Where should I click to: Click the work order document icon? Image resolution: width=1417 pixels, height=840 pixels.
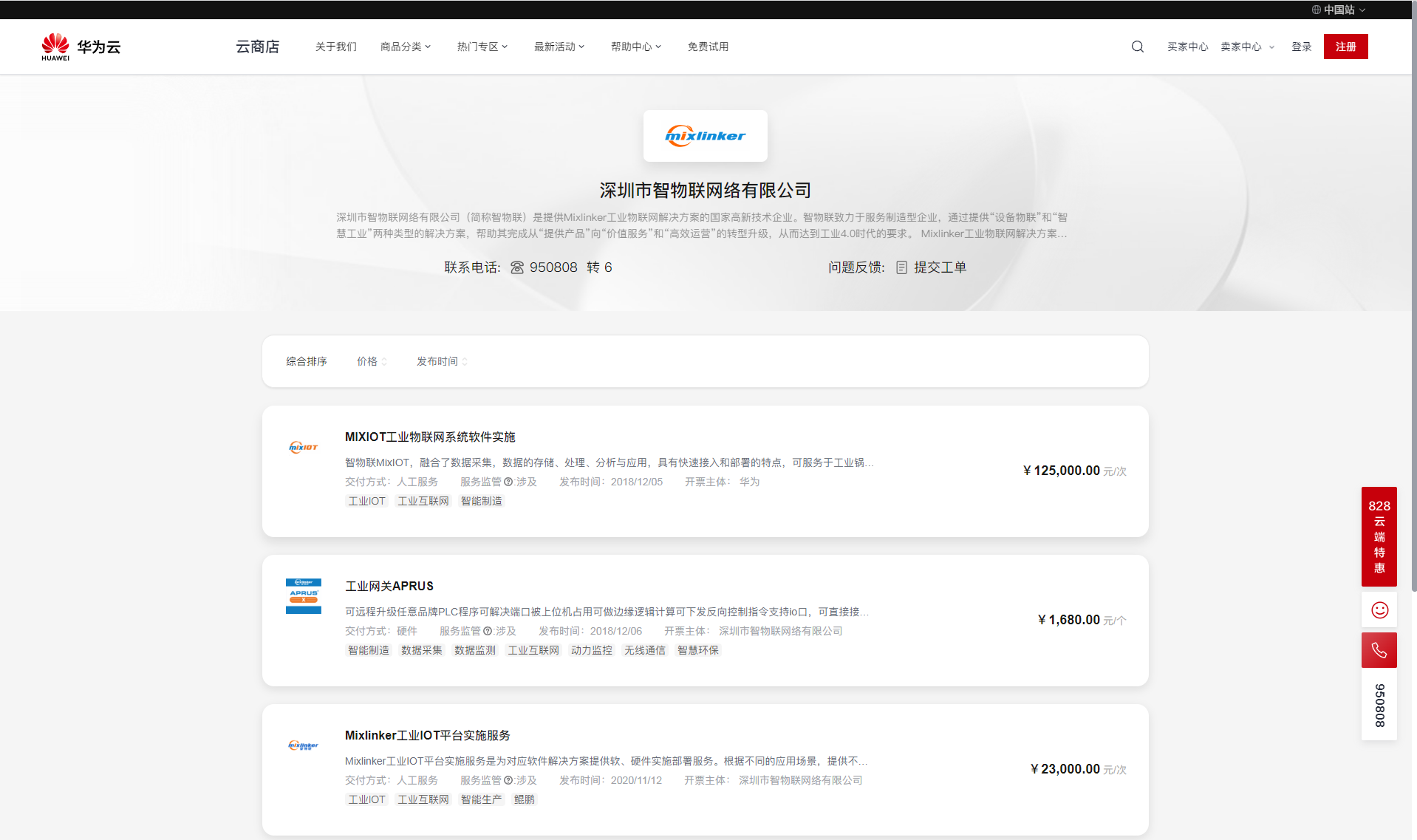[x=901, y=267]
